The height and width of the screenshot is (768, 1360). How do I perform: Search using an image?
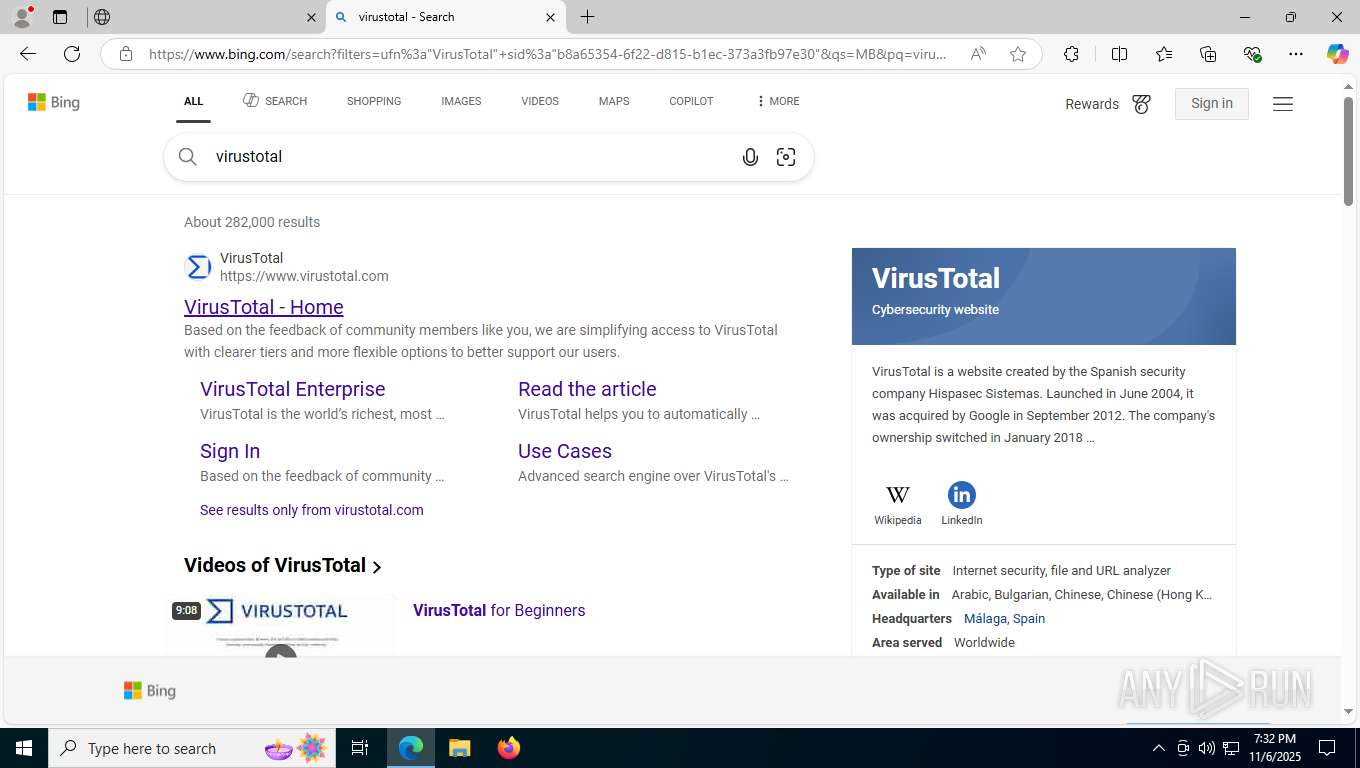pyautogui.click(x=786, y=157)
